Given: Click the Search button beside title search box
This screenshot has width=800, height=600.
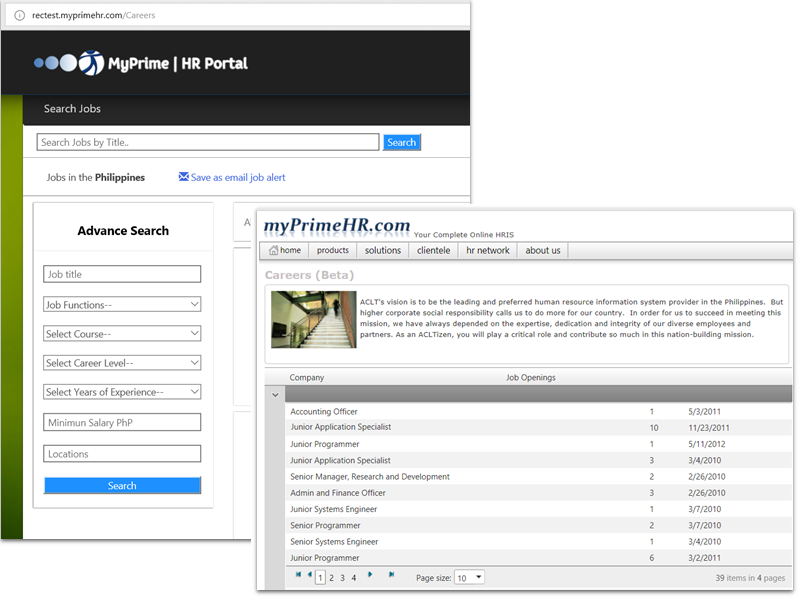Looking at the screenshot, I should tap(402, 142).
